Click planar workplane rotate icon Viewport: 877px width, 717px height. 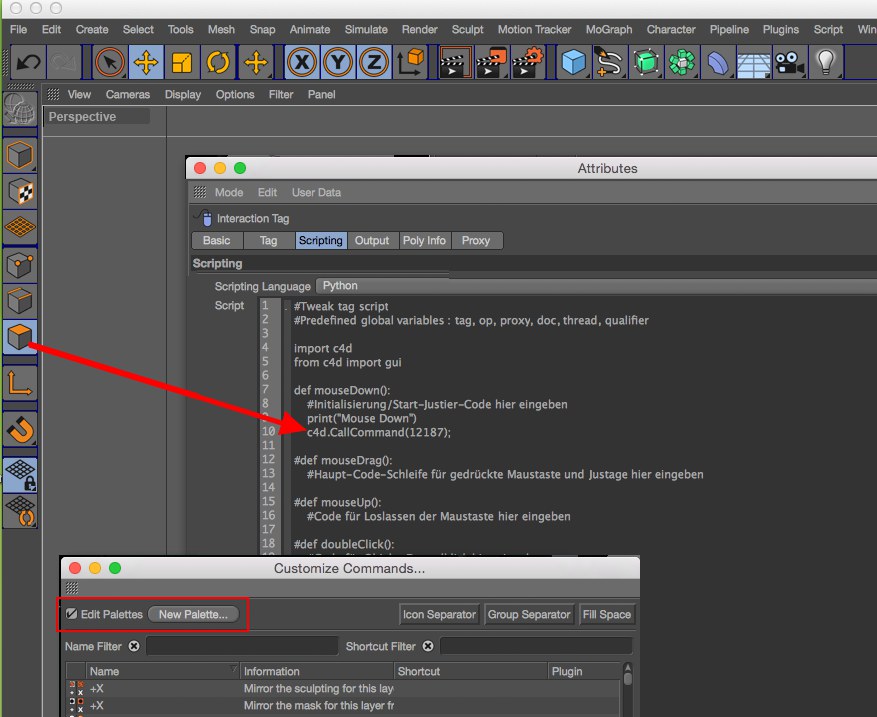(20, 512)
